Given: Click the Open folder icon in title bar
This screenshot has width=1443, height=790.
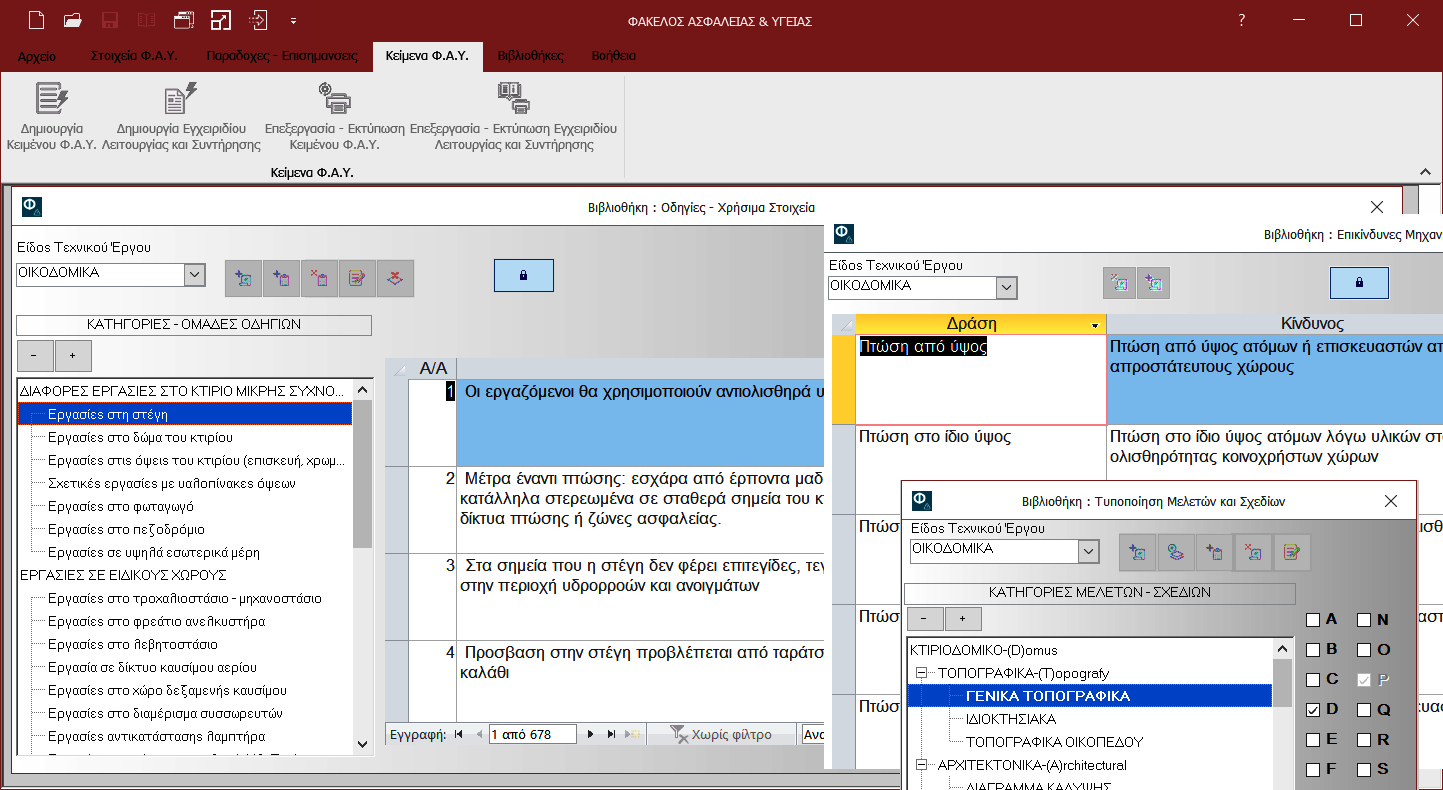Looking at the screenshot, I should coord(72,20).
